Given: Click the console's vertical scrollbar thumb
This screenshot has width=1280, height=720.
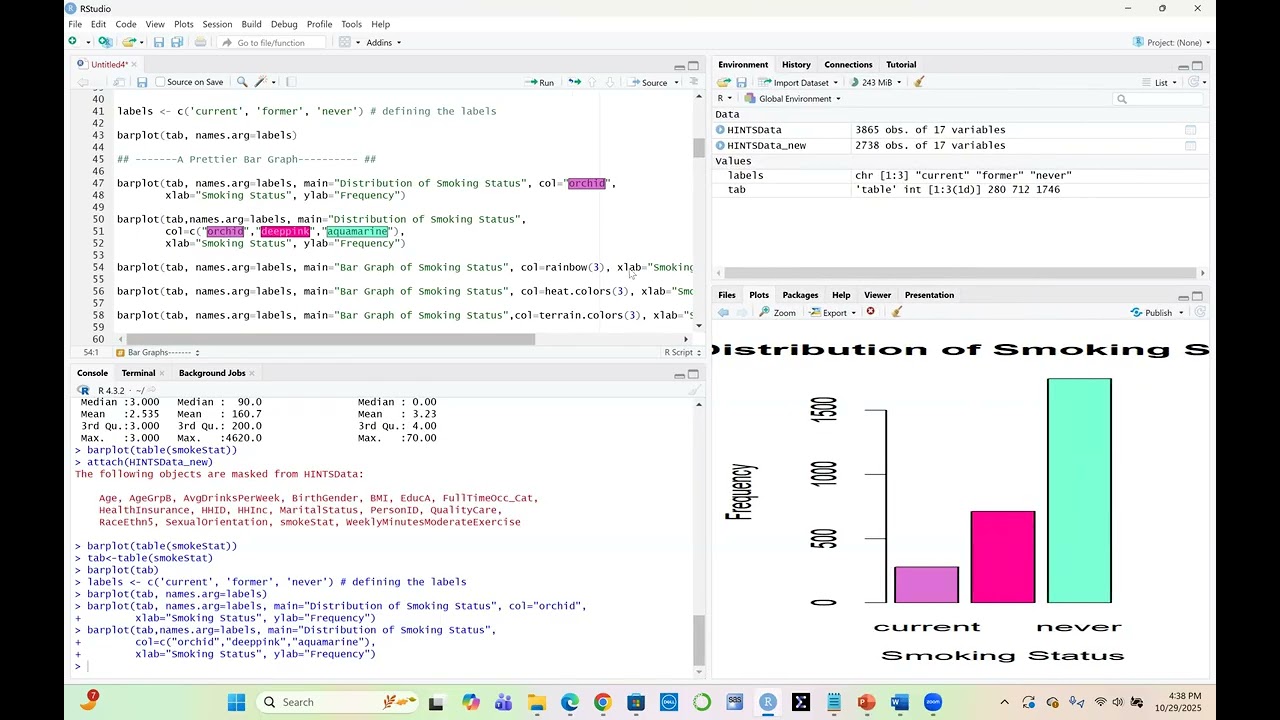Looking at the screenshot, I should pyautogui.click(x=699, y=640).
